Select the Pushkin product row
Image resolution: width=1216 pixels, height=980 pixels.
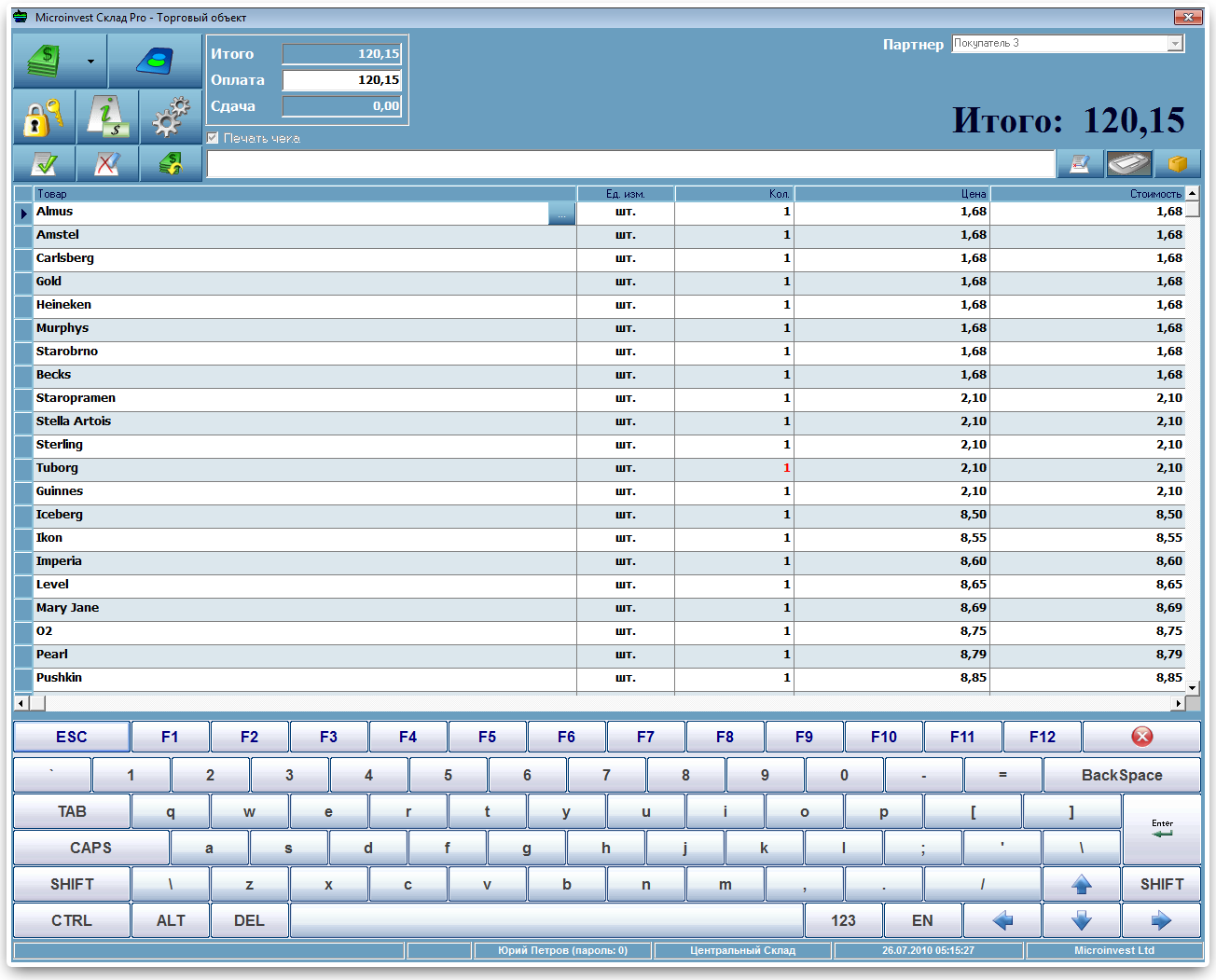click(x=601, y=678)
